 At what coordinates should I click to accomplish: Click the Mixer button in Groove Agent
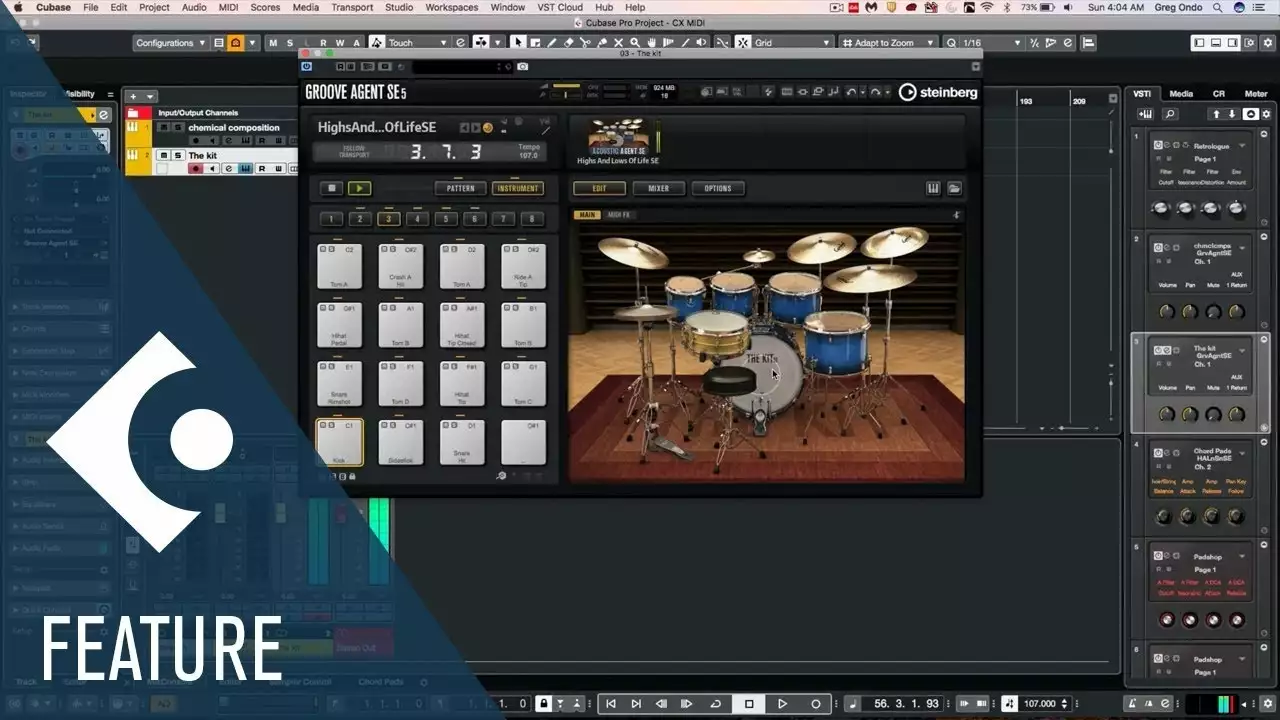pos(658,188)
